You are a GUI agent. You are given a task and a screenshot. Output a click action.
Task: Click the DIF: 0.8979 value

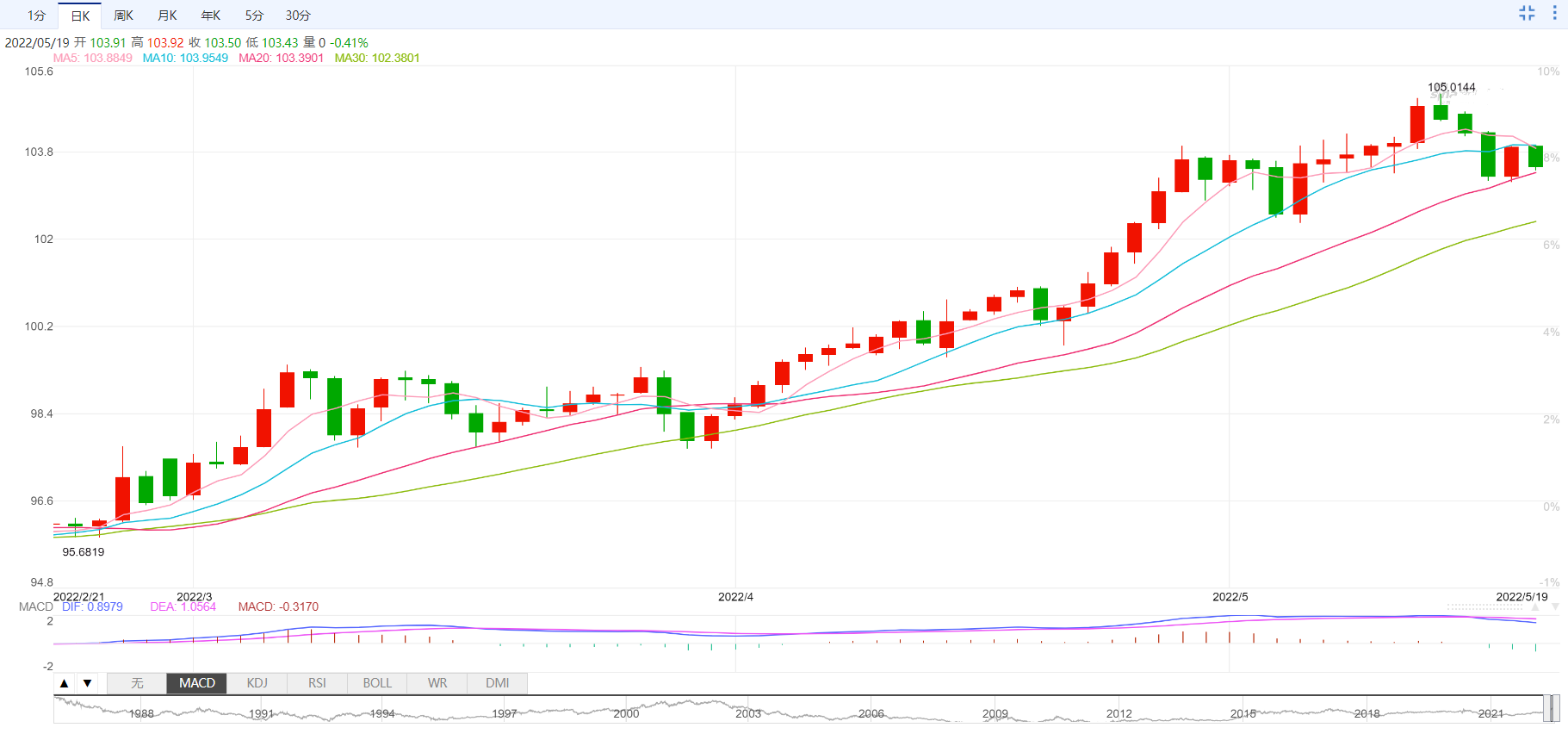92,606
